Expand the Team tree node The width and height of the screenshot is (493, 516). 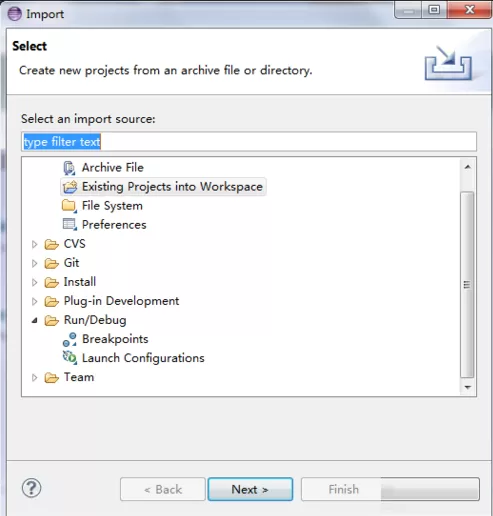click(x=34, y=378)
